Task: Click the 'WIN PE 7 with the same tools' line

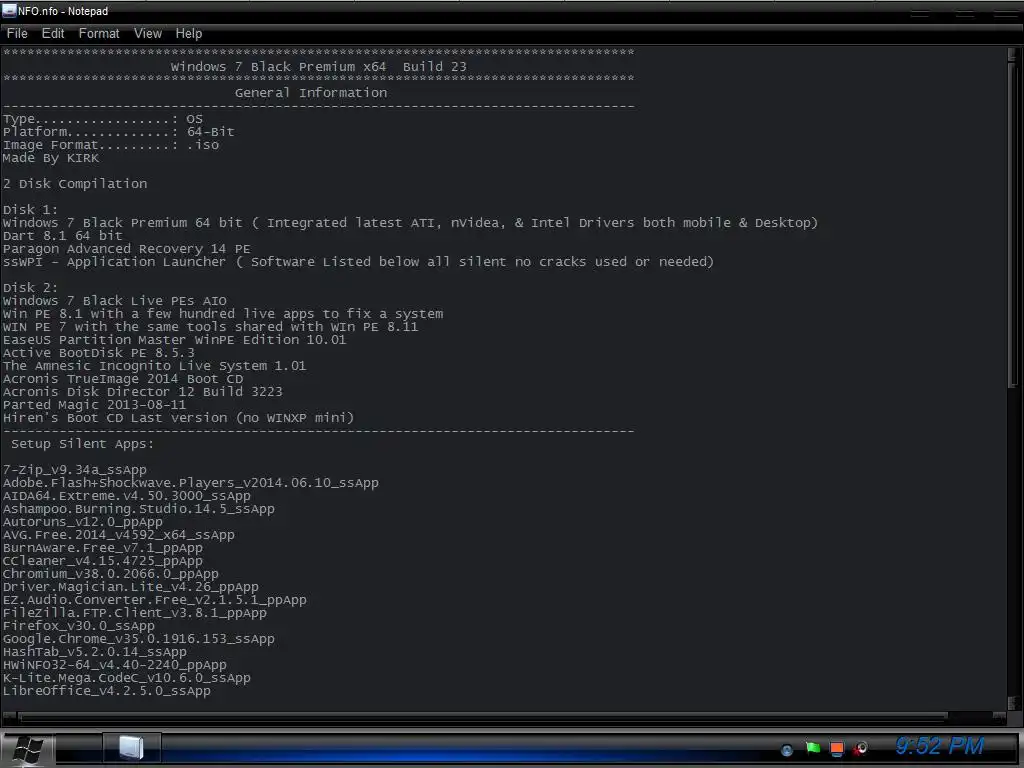Action: coord(210,327)
